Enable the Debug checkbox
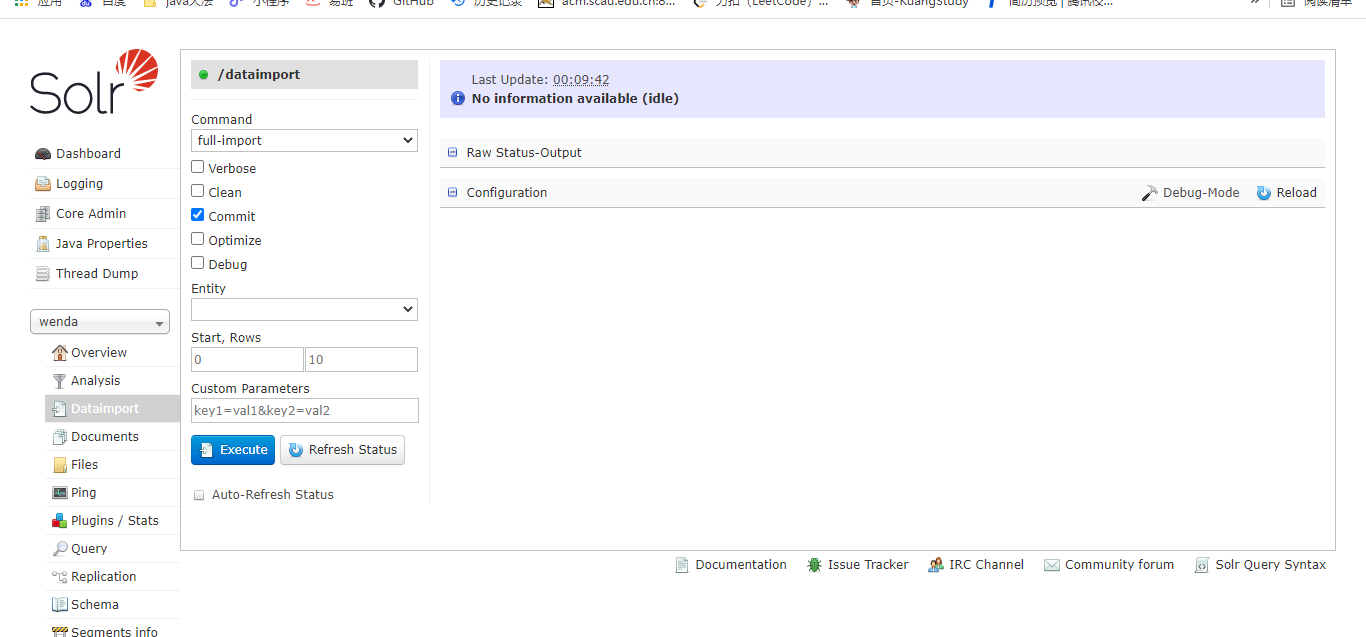1366x637 pixels. pyautogui.click(x=198, y=263)
